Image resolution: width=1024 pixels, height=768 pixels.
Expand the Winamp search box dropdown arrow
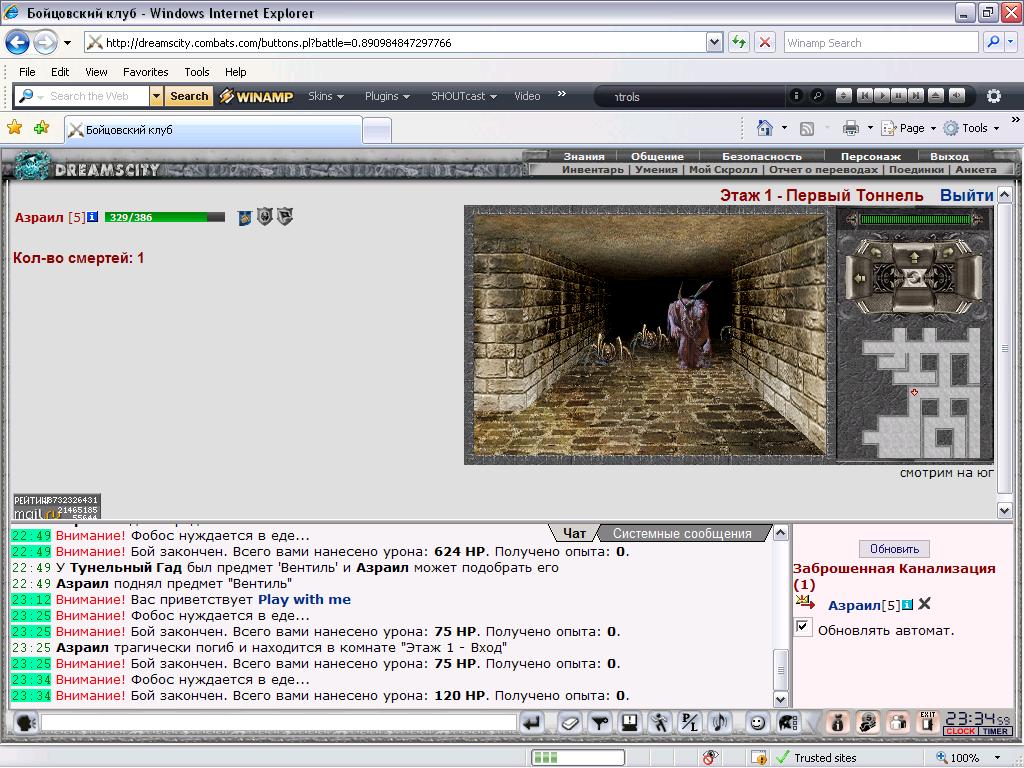(x=156, y=97)
